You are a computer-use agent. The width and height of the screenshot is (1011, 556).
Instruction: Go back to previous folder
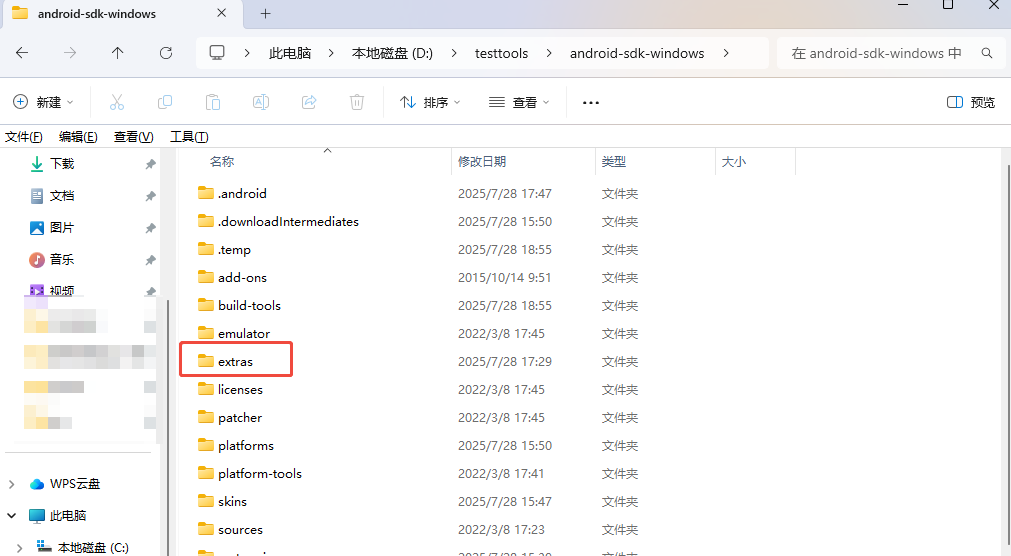pyautogui.click(x=22, y=53)
